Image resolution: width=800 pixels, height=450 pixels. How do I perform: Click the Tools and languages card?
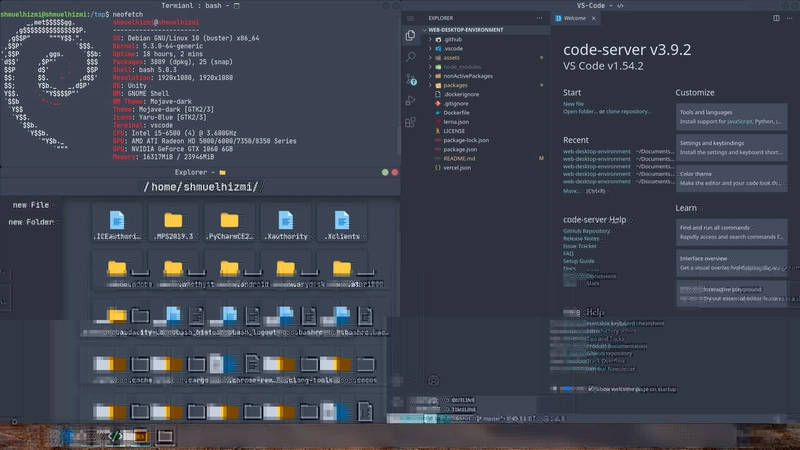tap(732, 117)
